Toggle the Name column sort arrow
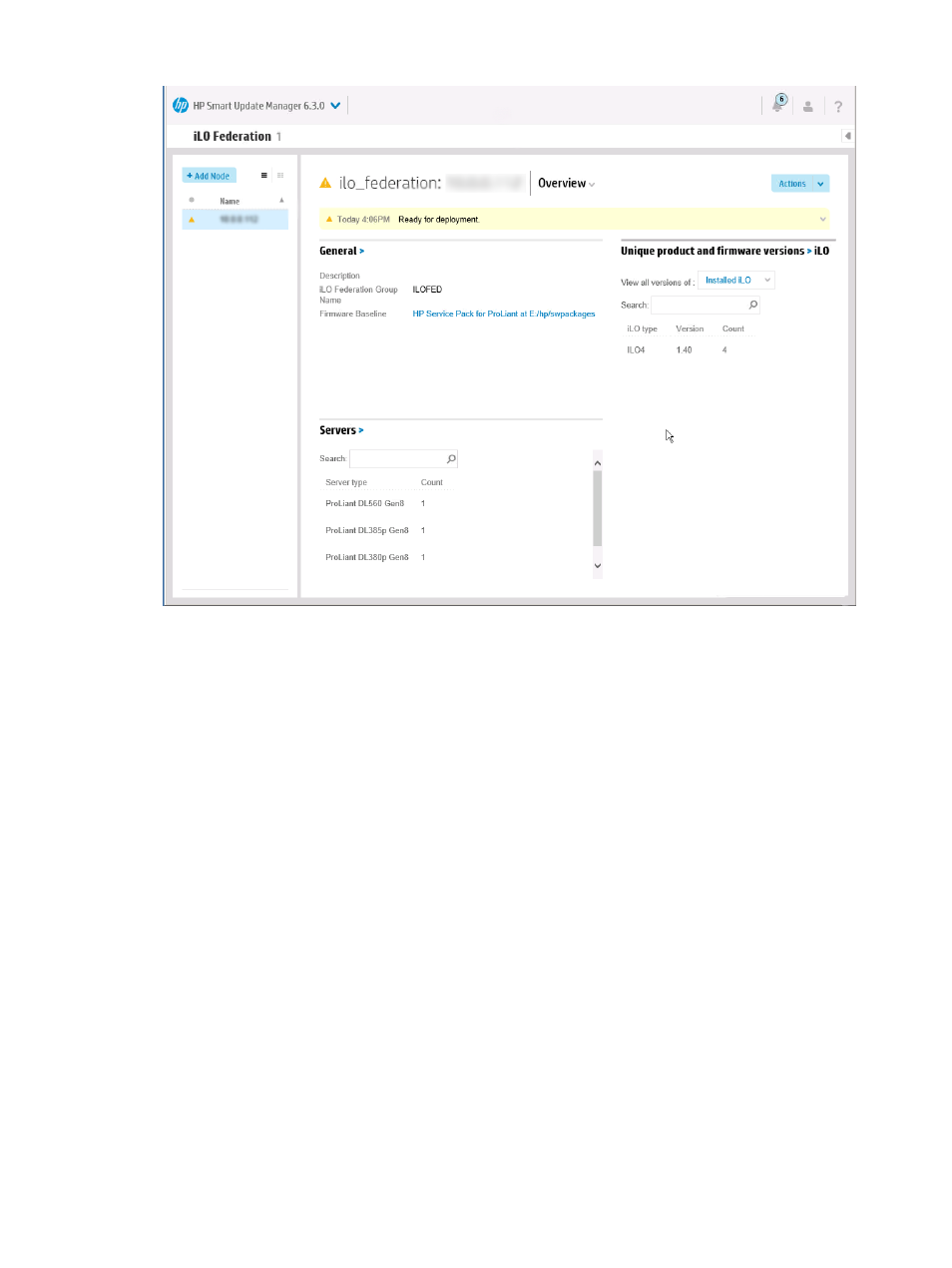 (x=281, y=200)
